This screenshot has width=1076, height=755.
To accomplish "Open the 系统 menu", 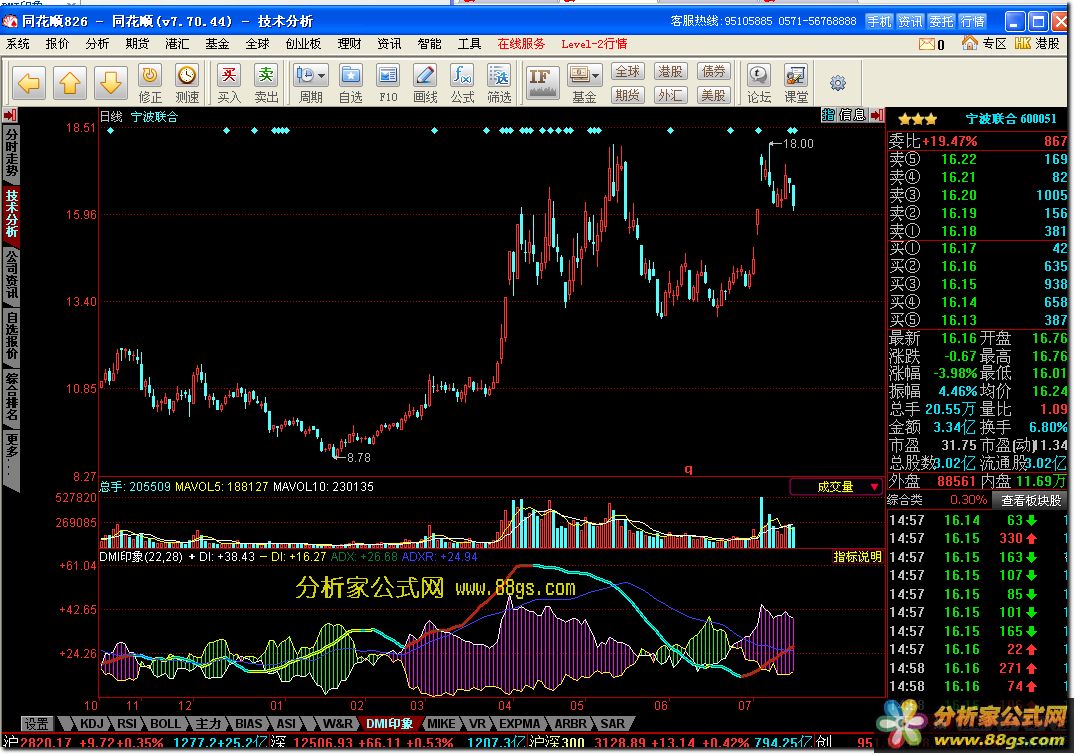I will click(18, 44).
